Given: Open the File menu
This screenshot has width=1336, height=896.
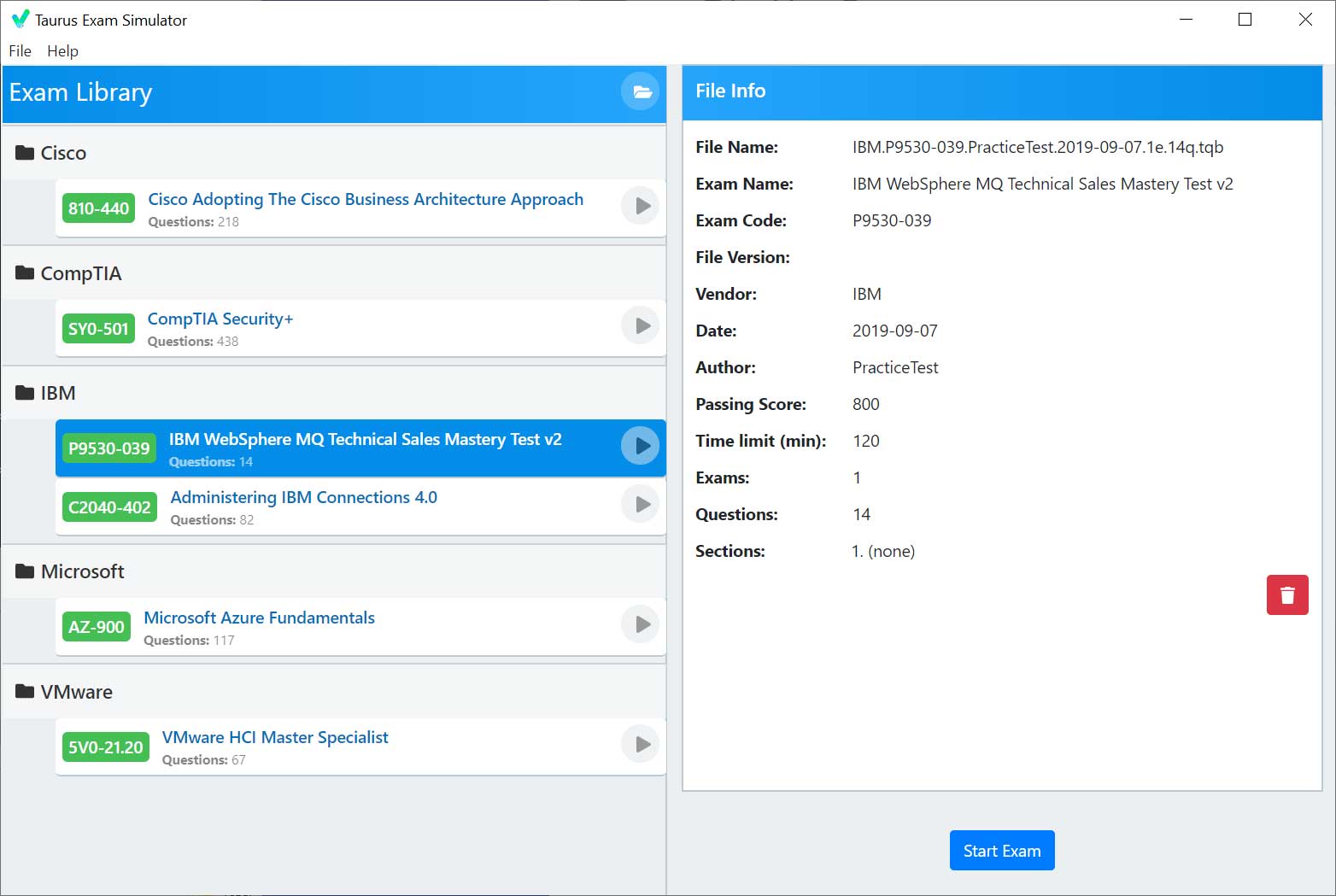Looking at the screenshot, I should 20,50.
